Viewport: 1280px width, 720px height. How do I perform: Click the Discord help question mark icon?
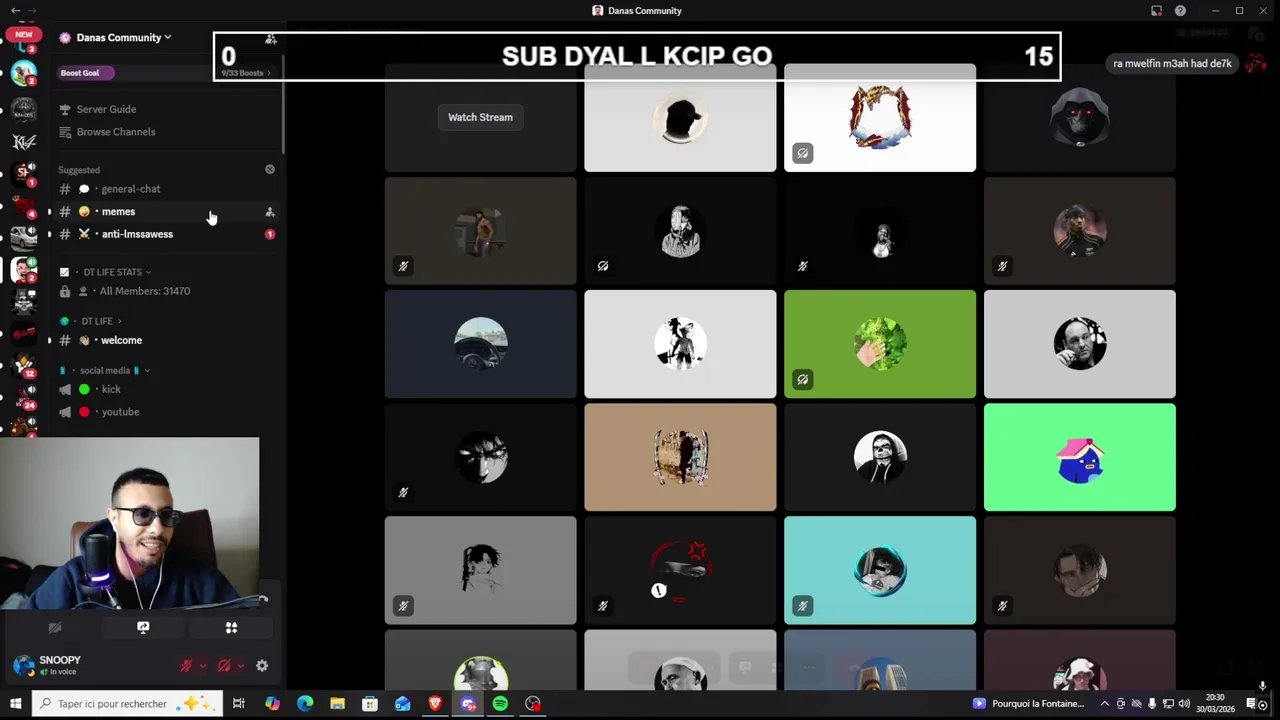click(x=1181, y=11)
